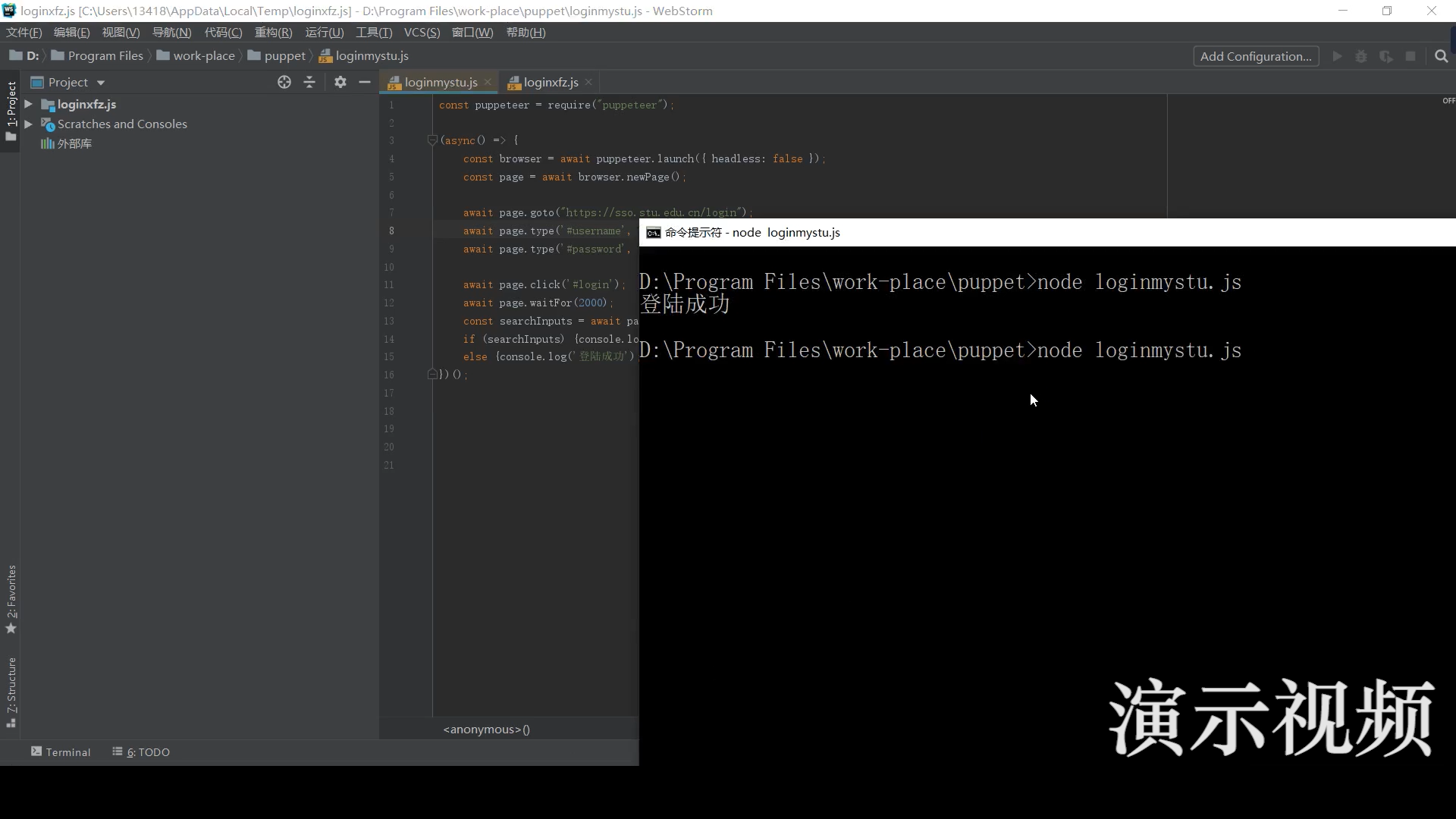Image resolution: width=1456 pixels, height=819 pixels.
Task: Open Project panel settings gear
Action: pyautogui.click(x=340, y=82)
